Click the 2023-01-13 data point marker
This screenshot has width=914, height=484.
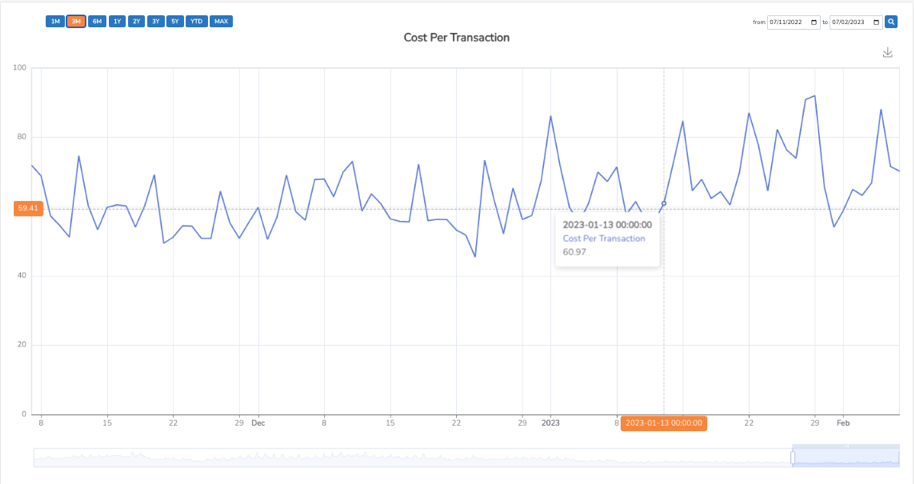tap(663, 203)
